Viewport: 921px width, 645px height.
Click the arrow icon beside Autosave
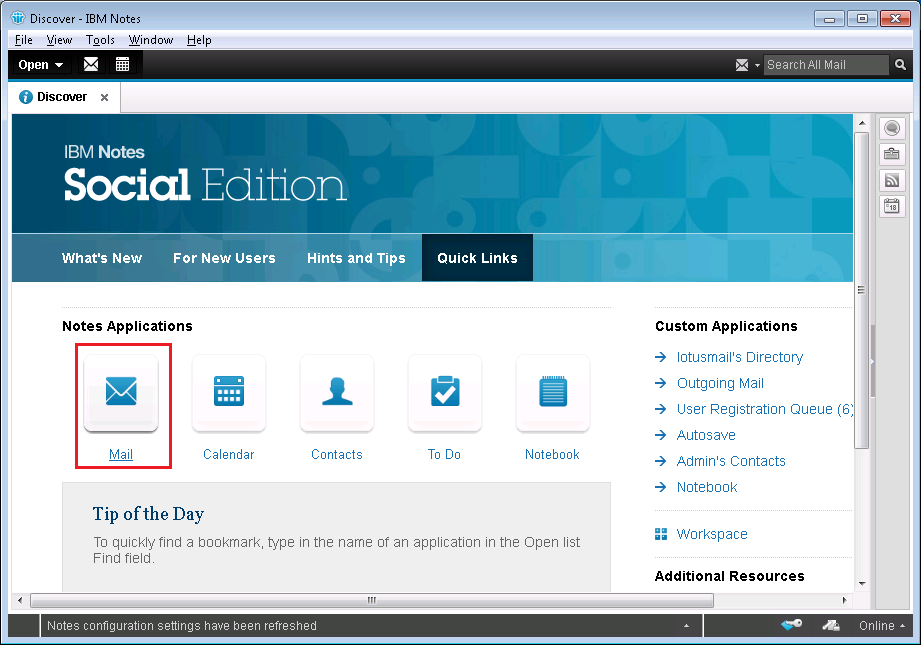[661, 435]
